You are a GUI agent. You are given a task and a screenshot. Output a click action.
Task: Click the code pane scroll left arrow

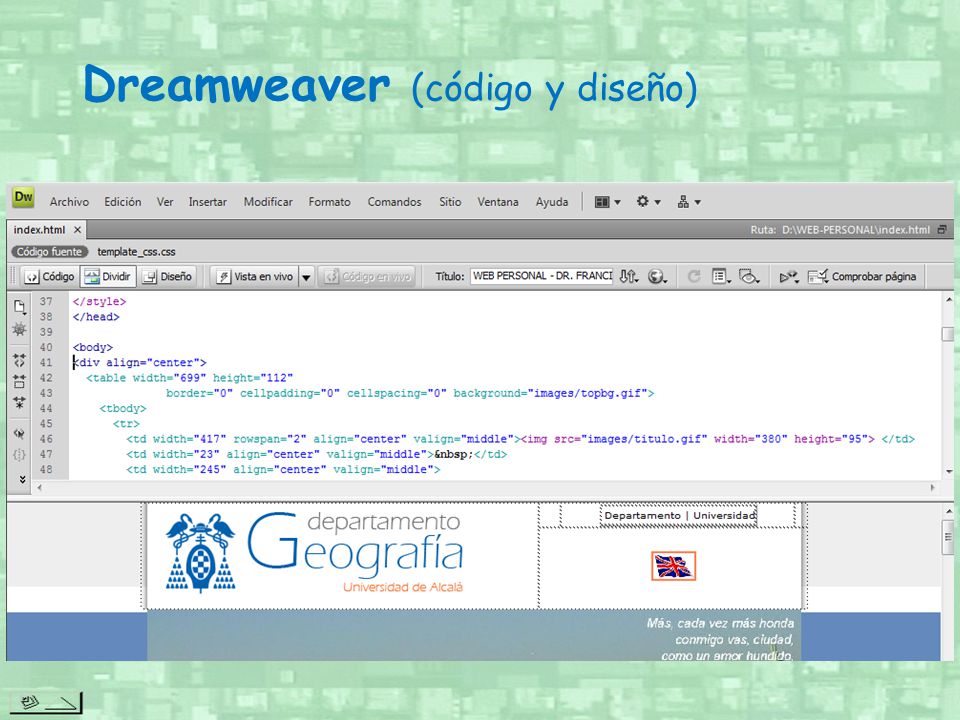[40, 487]
